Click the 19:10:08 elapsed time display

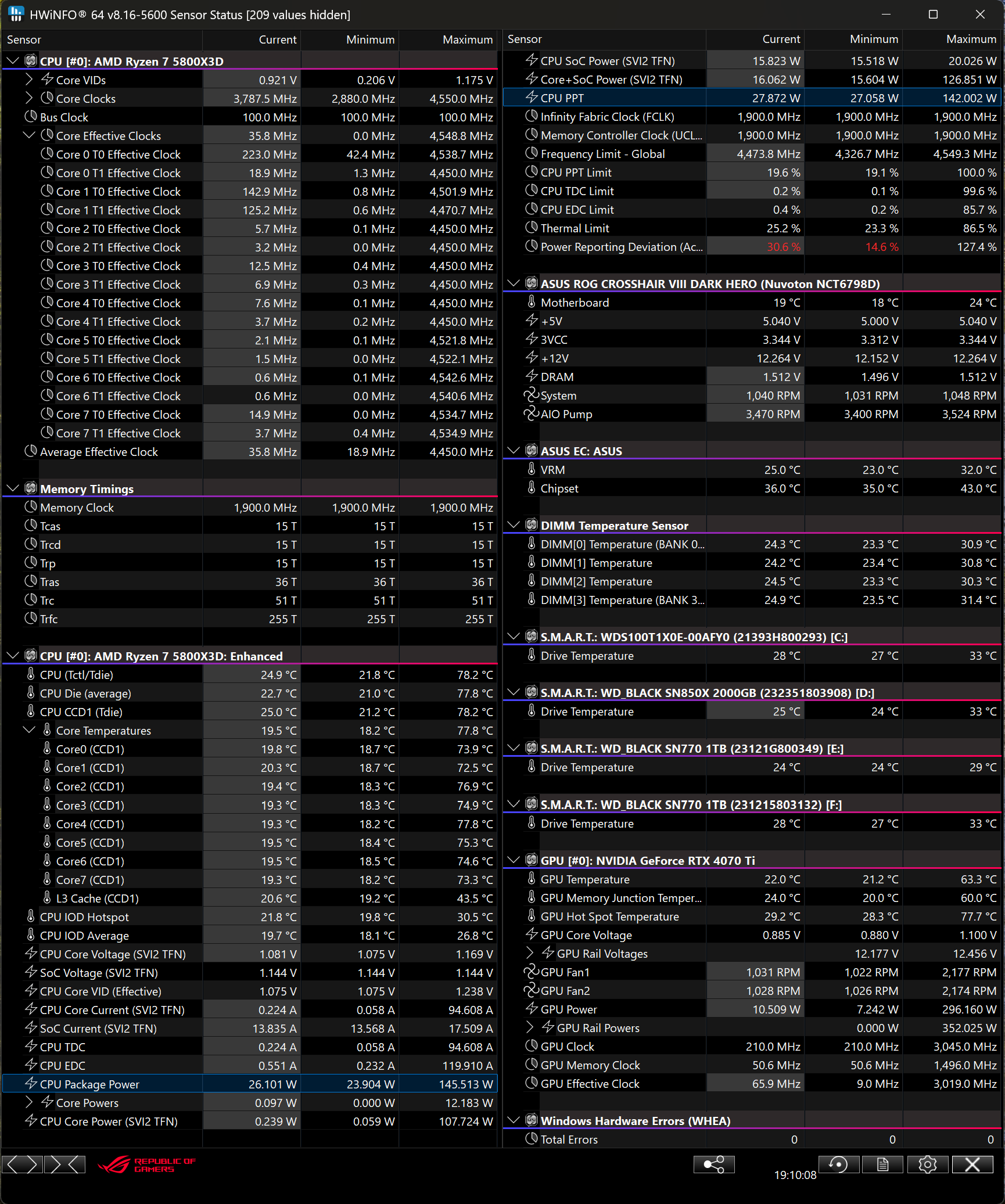tap(795, 1175)
